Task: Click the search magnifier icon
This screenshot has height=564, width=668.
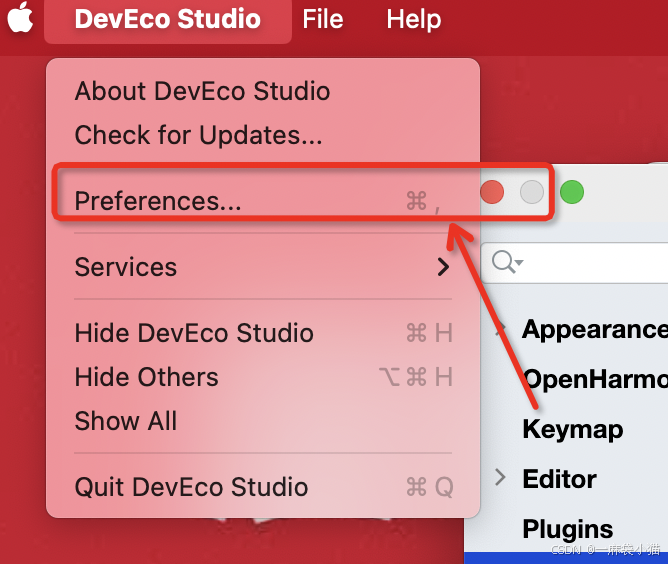Action: click(x=506, y=263)
